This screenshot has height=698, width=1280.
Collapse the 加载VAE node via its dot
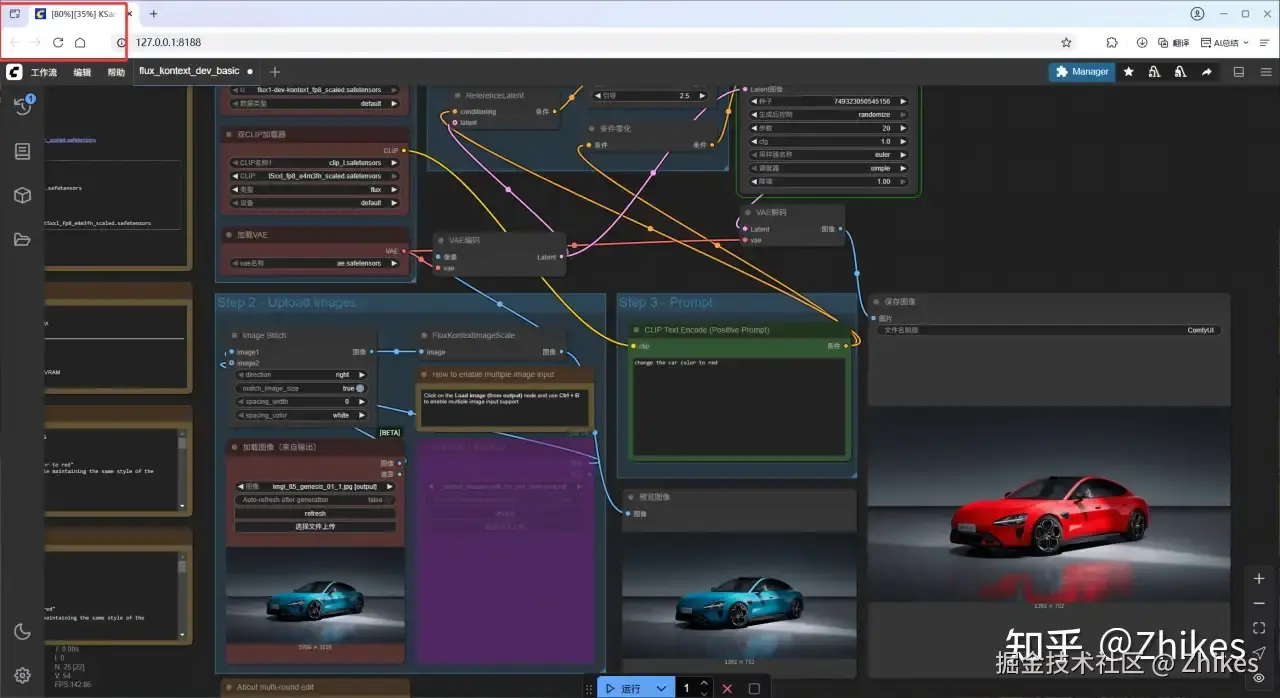click(228, 235)
